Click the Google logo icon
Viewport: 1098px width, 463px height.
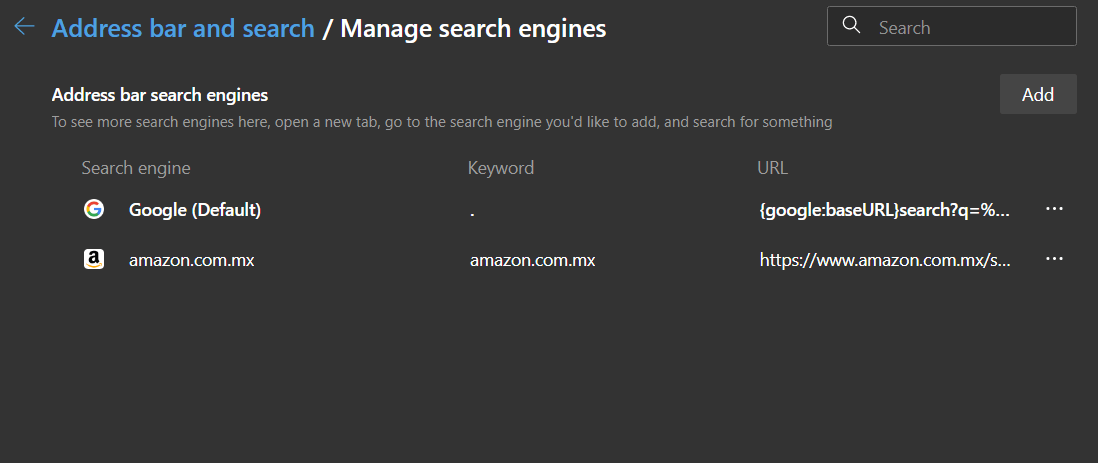point(93,209)
